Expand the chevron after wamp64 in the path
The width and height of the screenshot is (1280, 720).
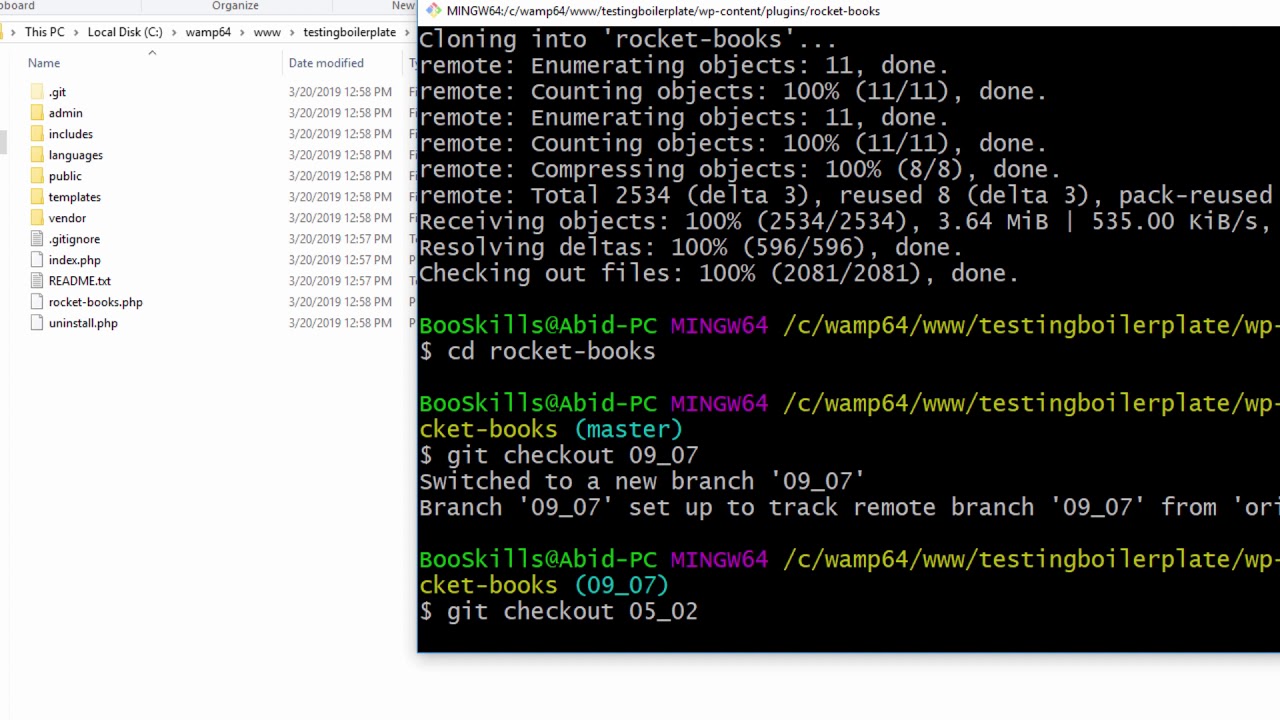243,32
